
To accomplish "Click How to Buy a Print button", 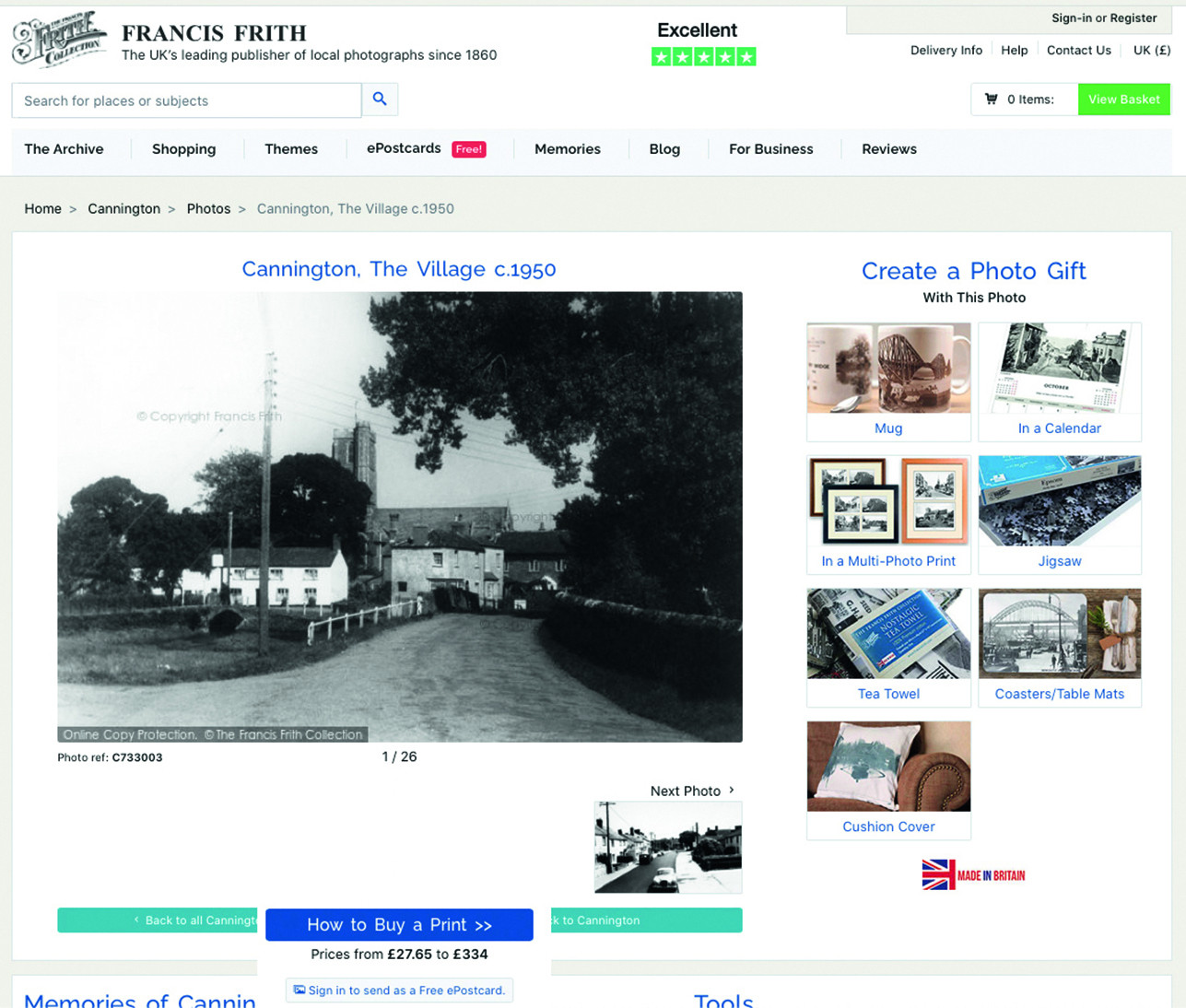I will pos(399,925).
